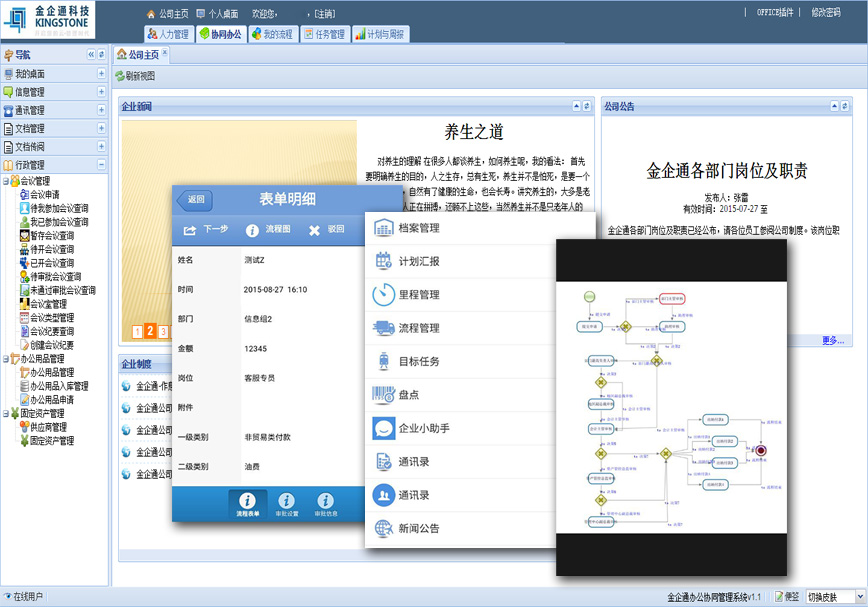Click the 修改密码 link
Image resolution: width=868 pixels, height=607 pixels.
[825, 12]
